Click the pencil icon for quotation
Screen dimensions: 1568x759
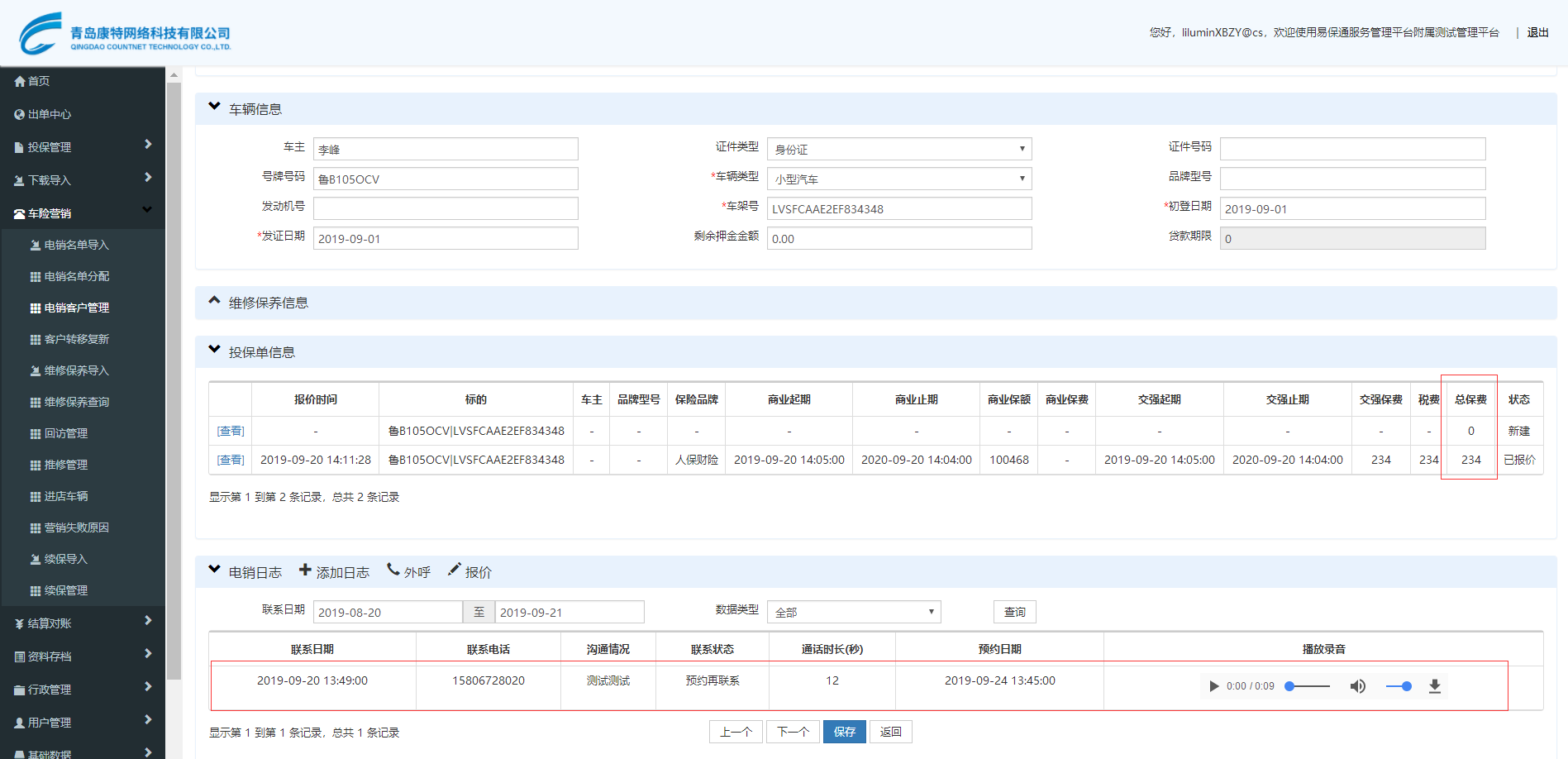(455, 570)
